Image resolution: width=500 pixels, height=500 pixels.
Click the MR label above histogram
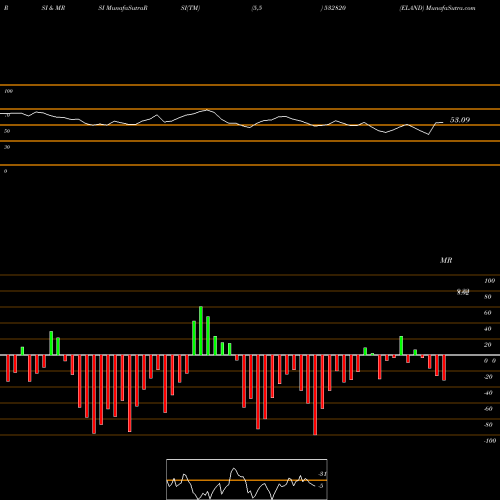(446, 260)
